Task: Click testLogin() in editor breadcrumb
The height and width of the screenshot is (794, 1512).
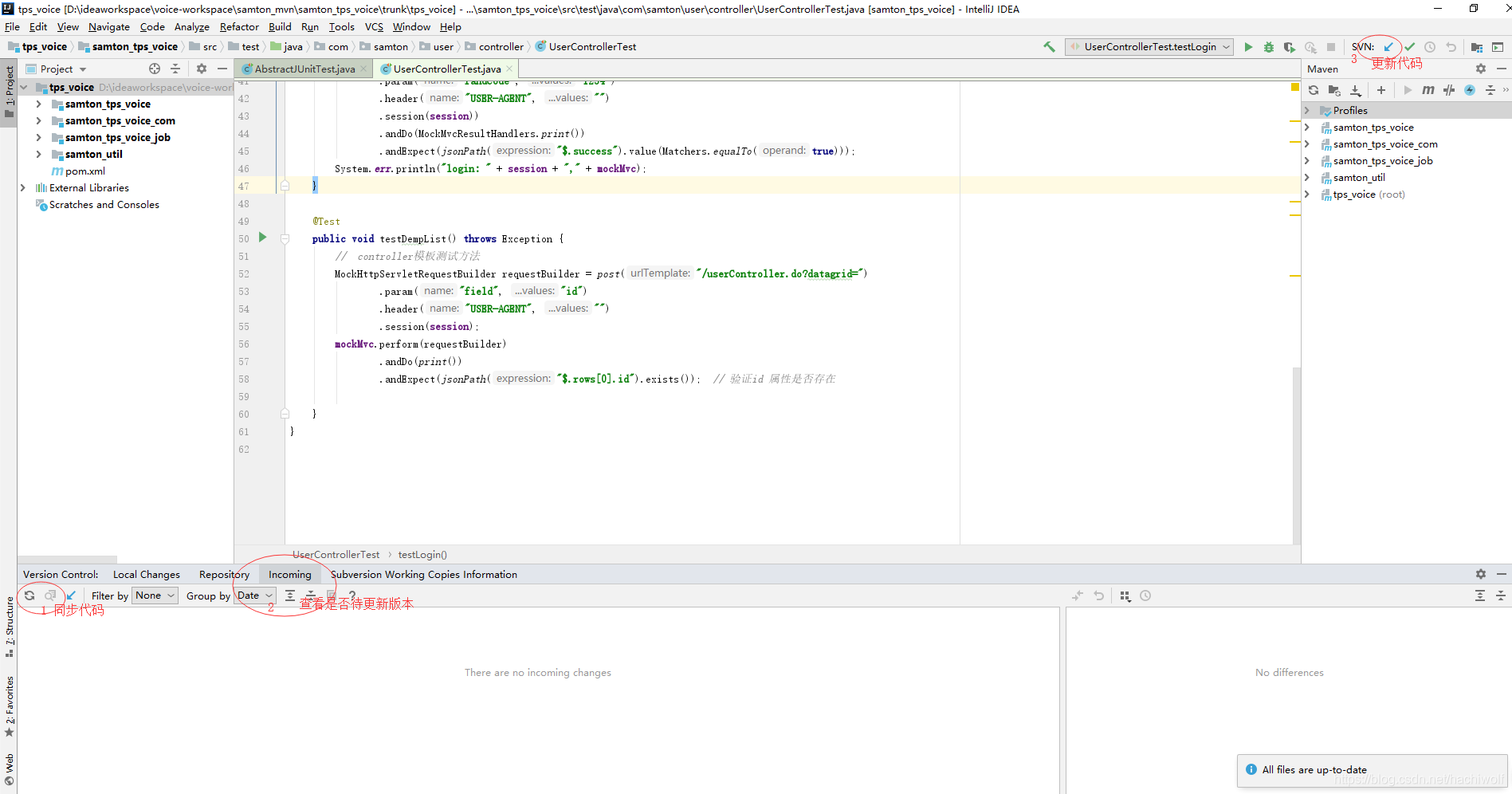Action: click(x=422, y=555)
